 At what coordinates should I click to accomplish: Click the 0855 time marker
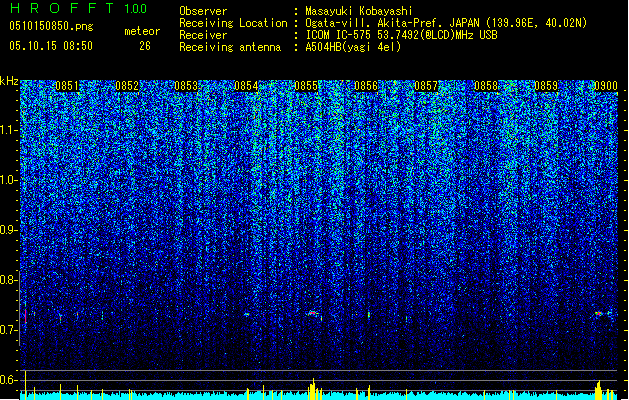tap(306, 86)
